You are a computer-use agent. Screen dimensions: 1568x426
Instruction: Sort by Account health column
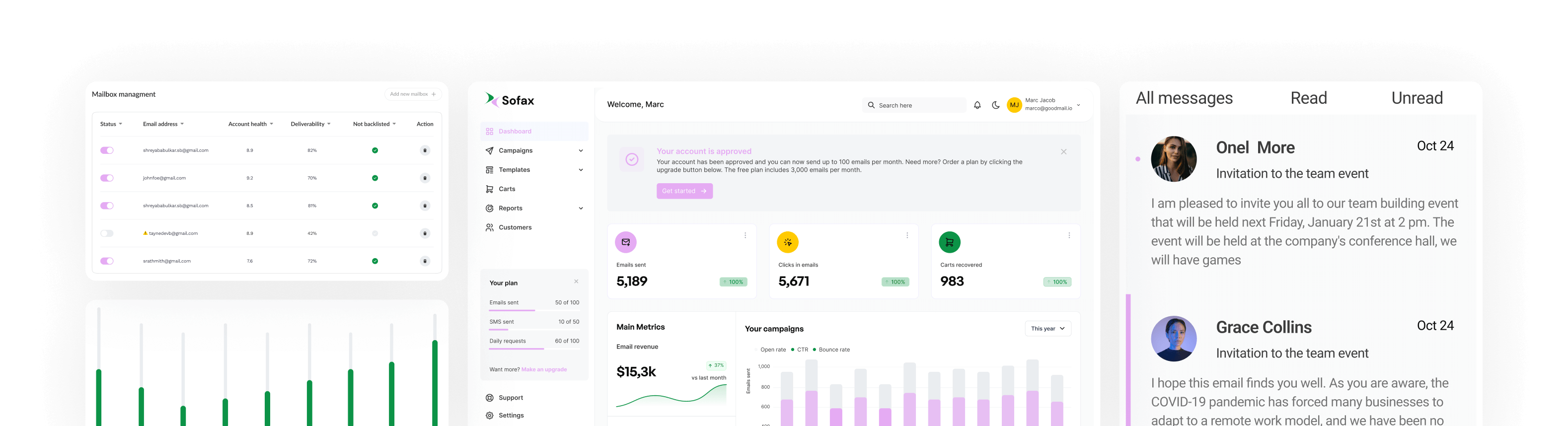click(x=250, y=124)
